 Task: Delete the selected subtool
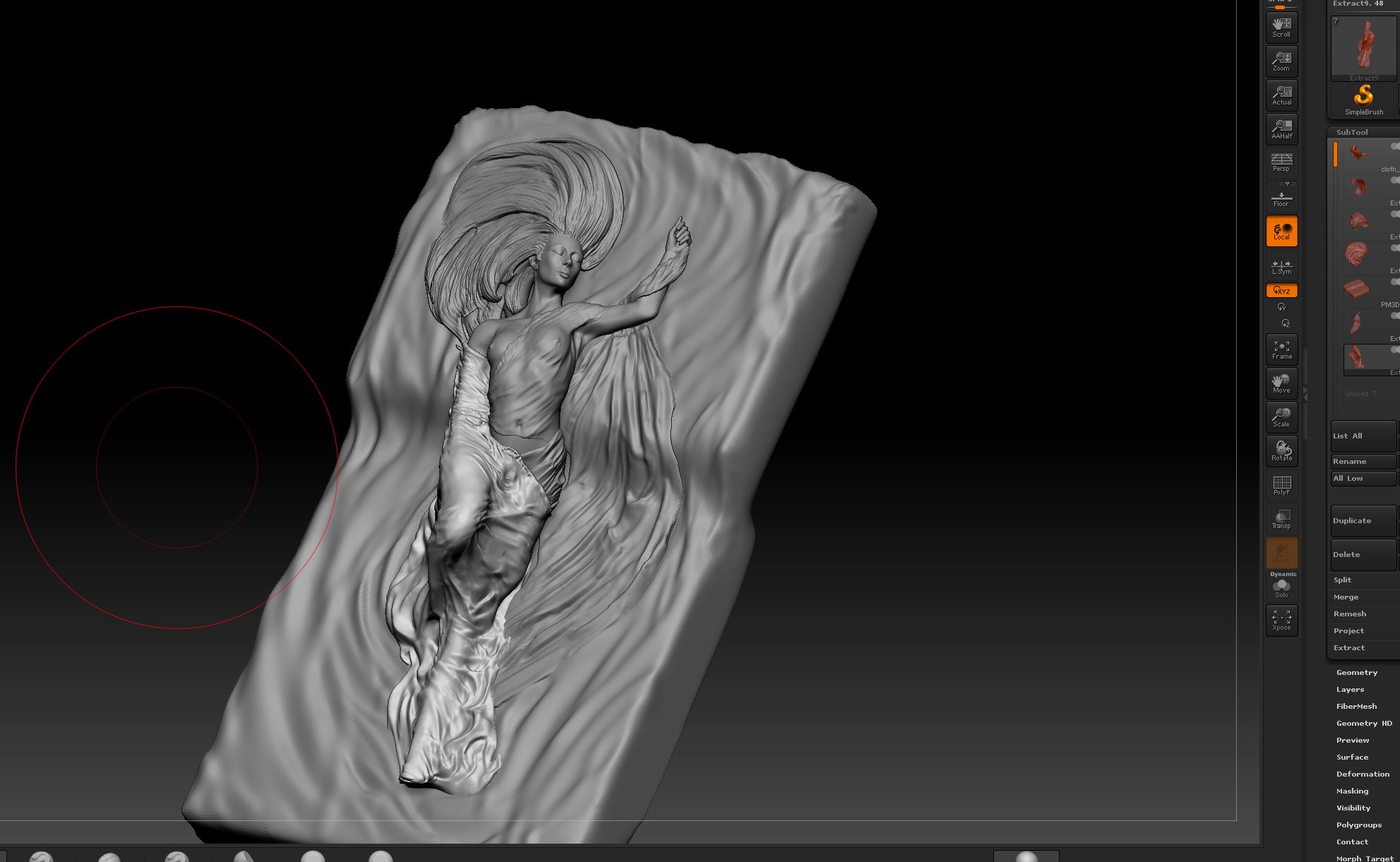tap(1363, 555)
